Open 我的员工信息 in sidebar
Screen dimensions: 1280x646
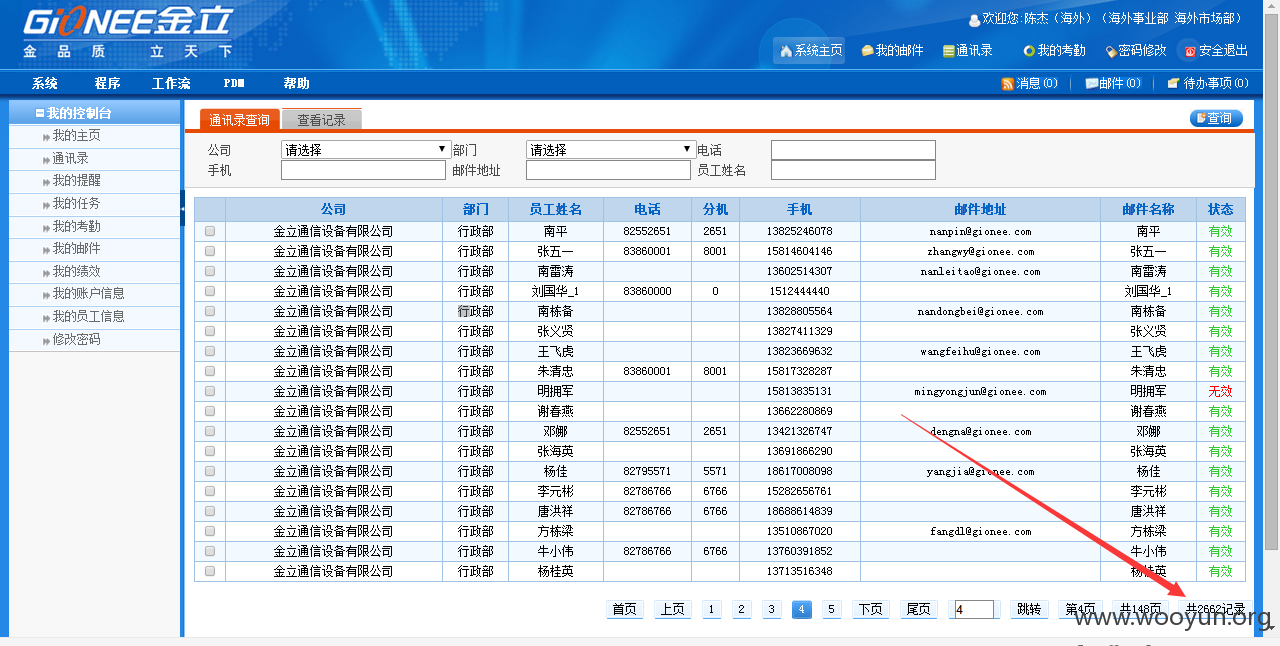tap(88, 316)
